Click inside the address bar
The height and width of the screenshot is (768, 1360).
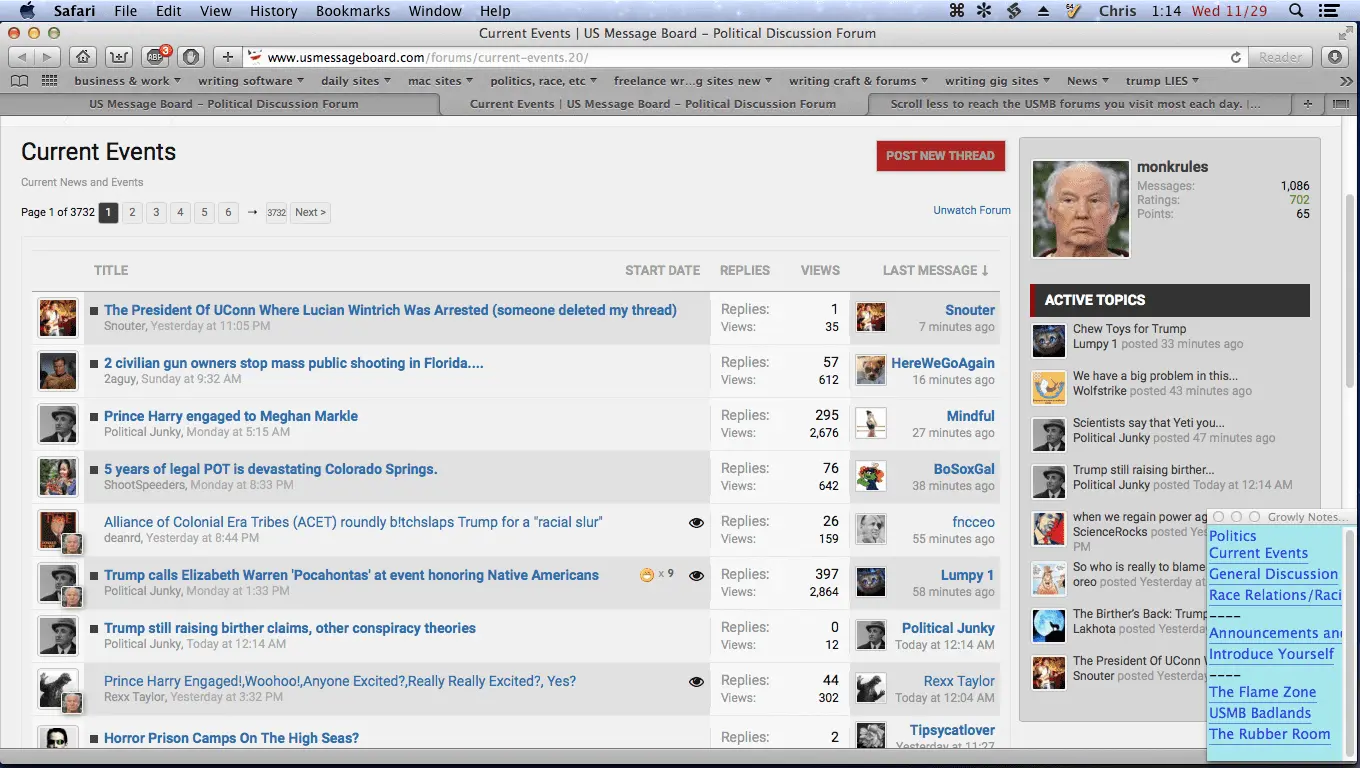(x=600, y=57)
